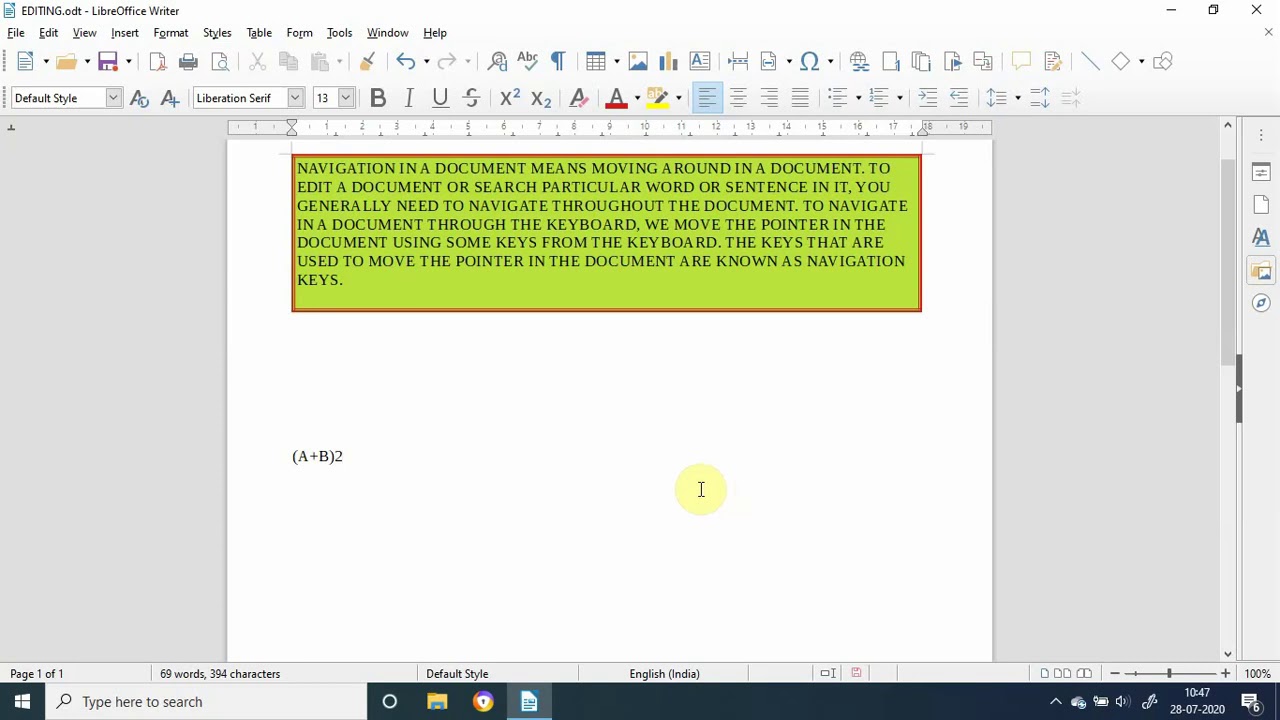Insert a page break
The width and height of the screenshot is (1280, 720).
click(x=738, y=62)
